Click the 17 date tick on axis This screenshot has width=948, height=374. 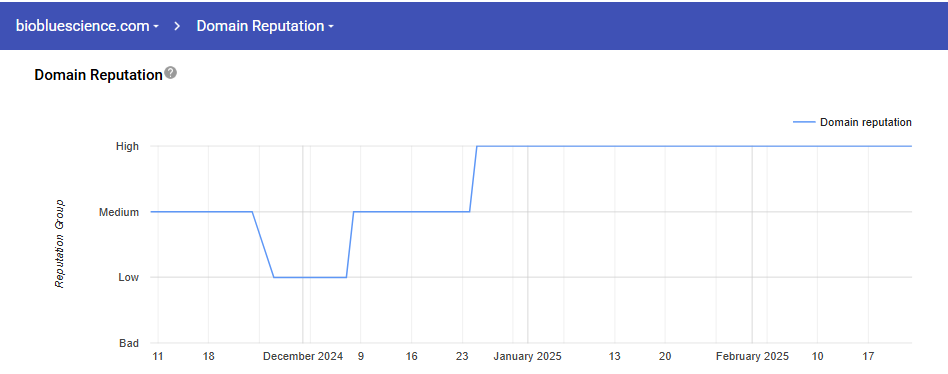point(868,356)
